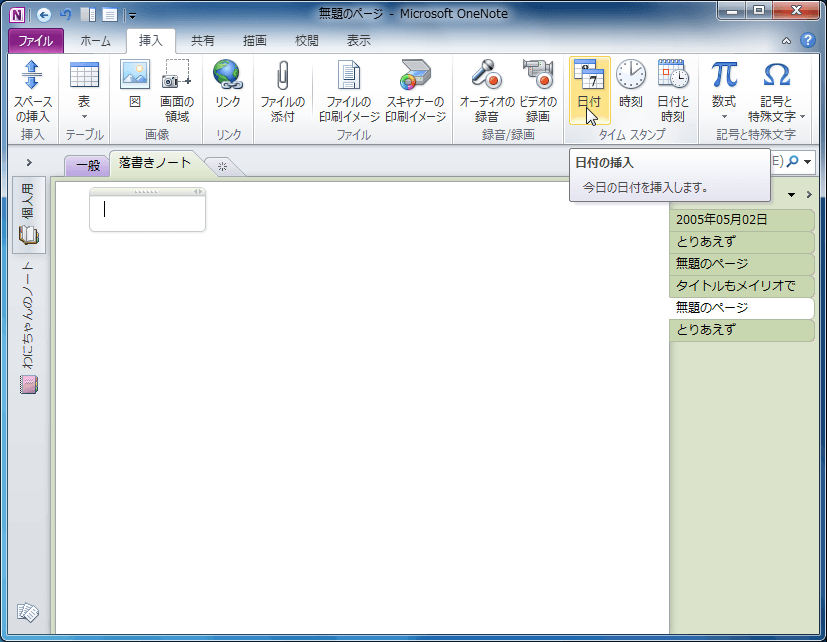Expand the notebook navigation bar chevron

[x=29, y=163]
